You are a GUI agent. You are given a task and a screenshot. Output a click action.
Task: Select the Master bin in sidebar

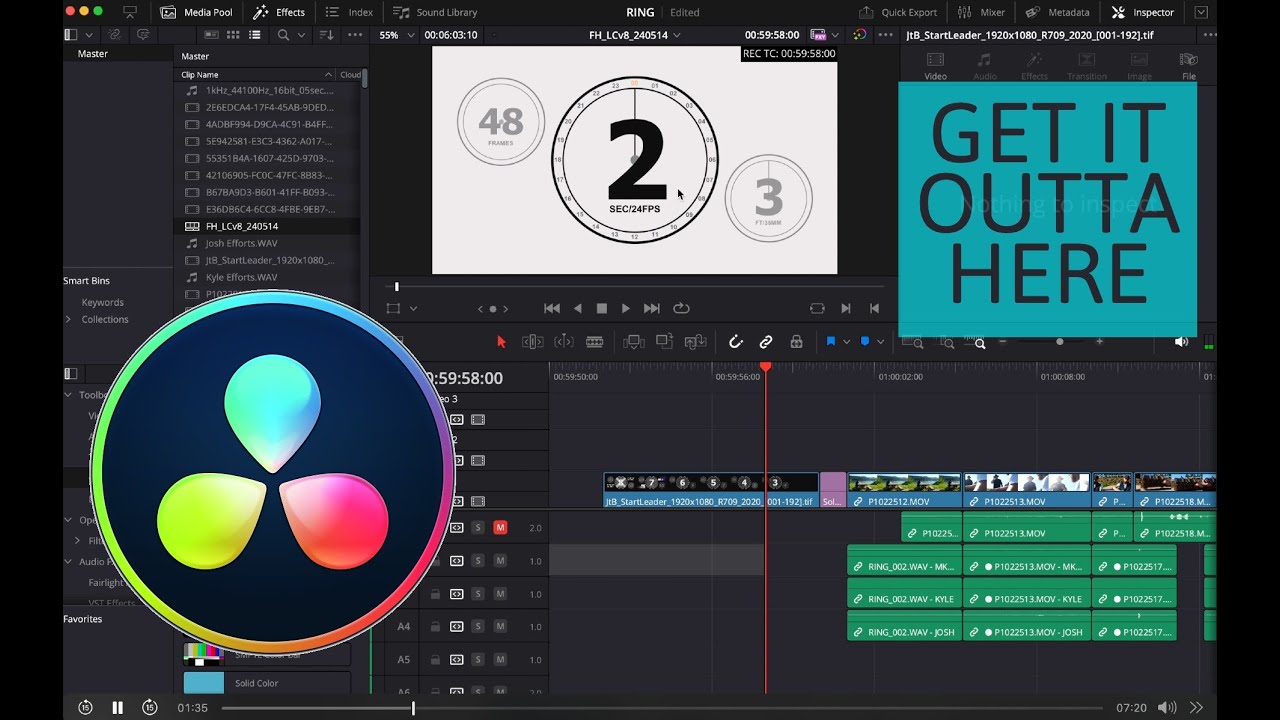point(93,54)
